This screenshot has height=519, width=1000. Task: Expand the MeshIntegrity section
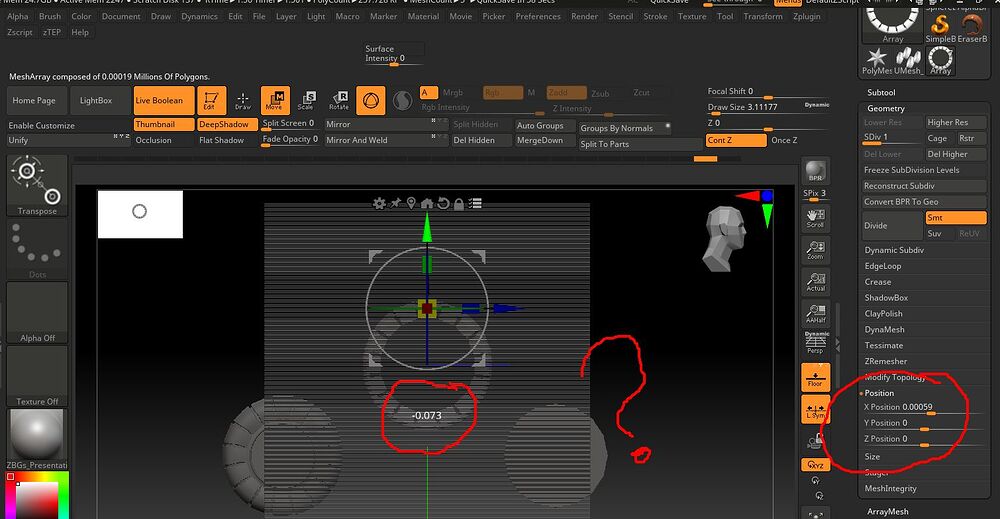(x=890, y=488)
